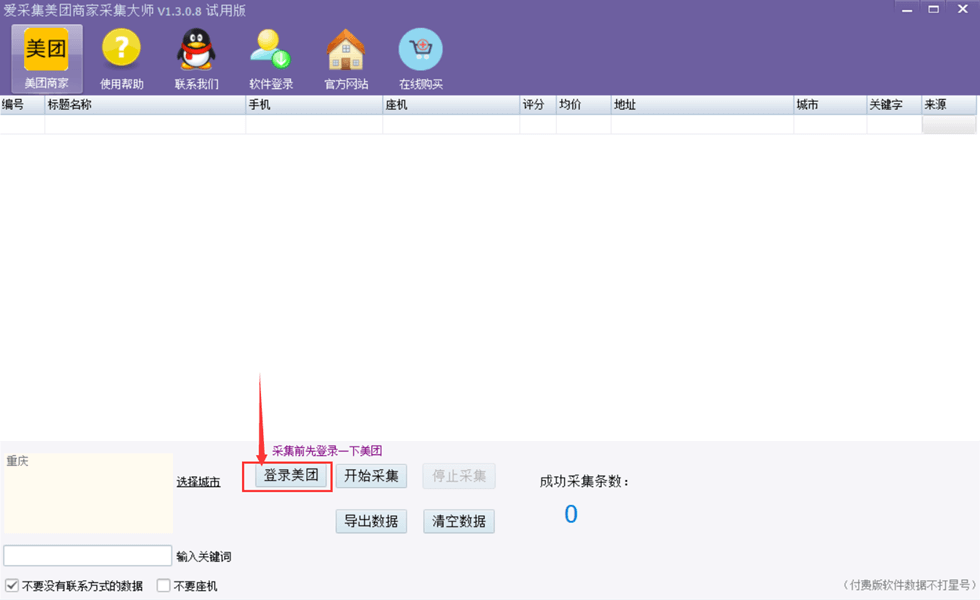Sort by the 城市 column header
This screenshot has height=600, width=980.
click(831, 105)
